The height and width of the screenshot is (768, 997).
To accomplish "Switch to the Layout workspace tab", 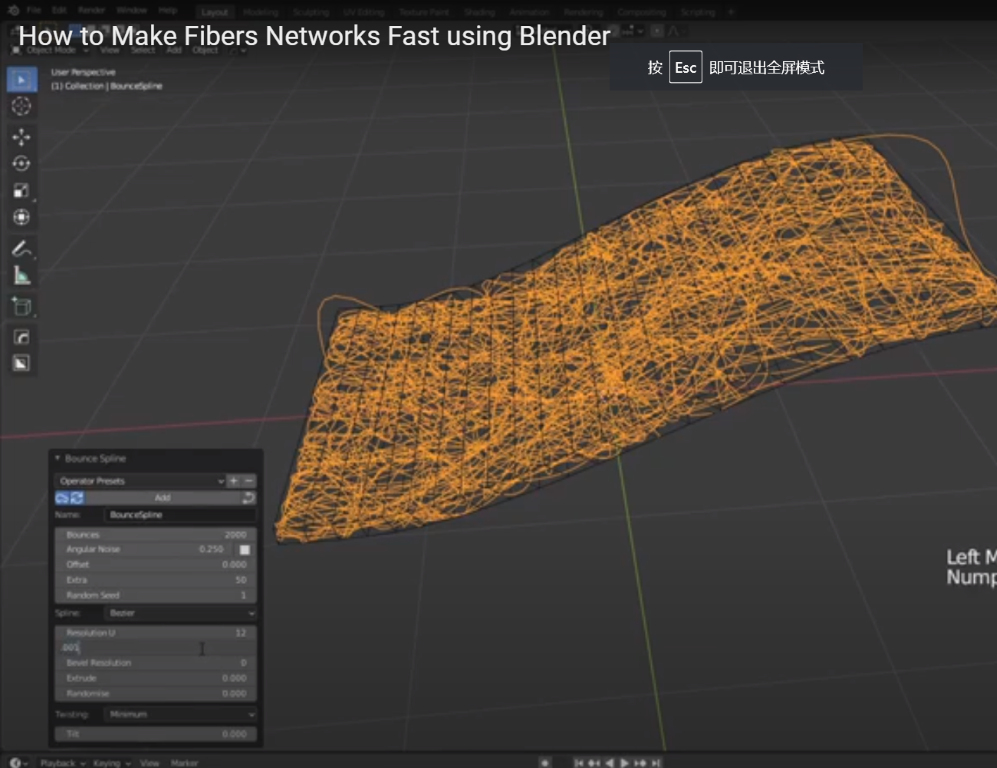I will pyautogui.click(x=214, y=12).
